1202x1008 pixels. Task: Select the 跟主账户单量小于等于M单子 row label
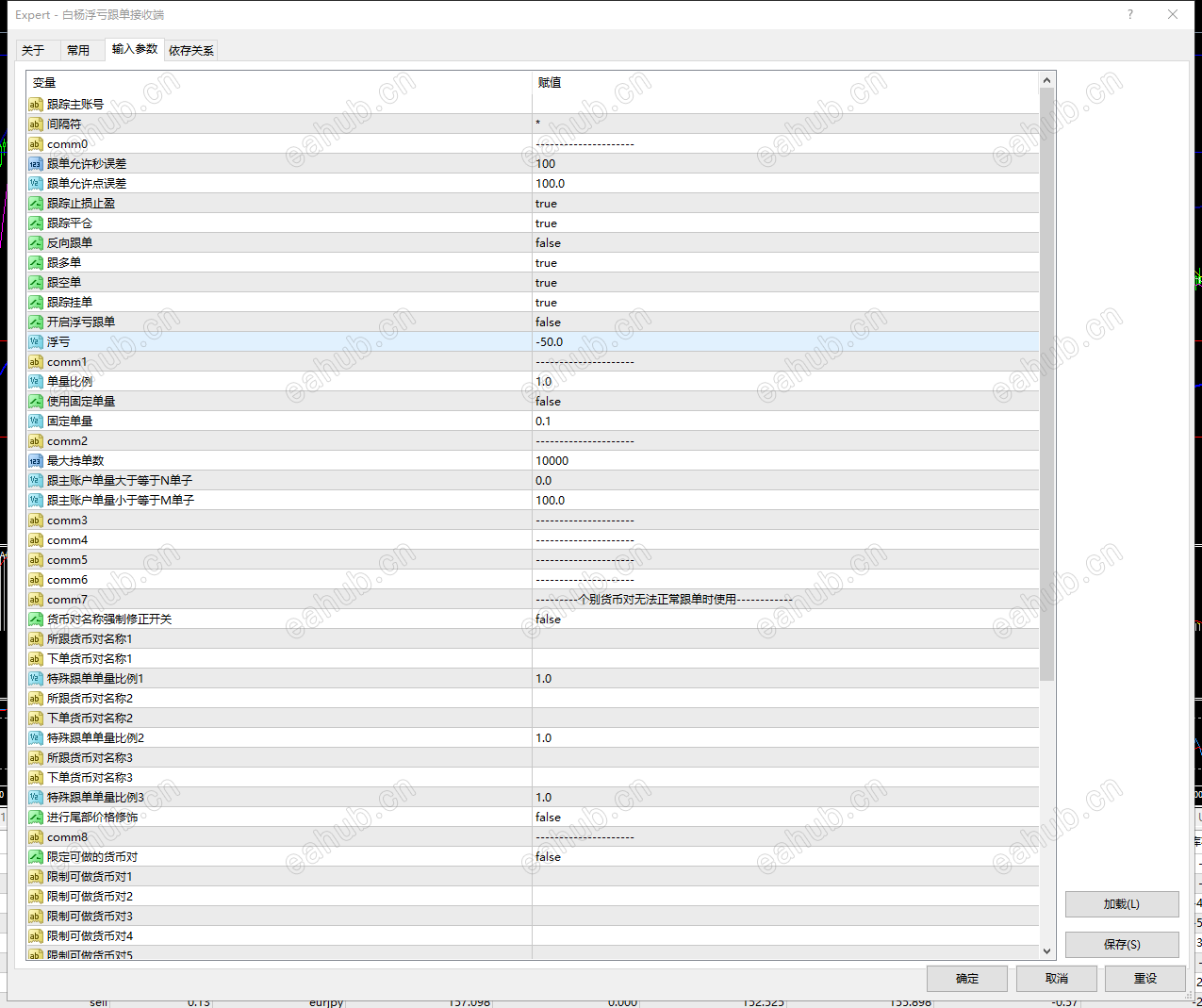121,501
